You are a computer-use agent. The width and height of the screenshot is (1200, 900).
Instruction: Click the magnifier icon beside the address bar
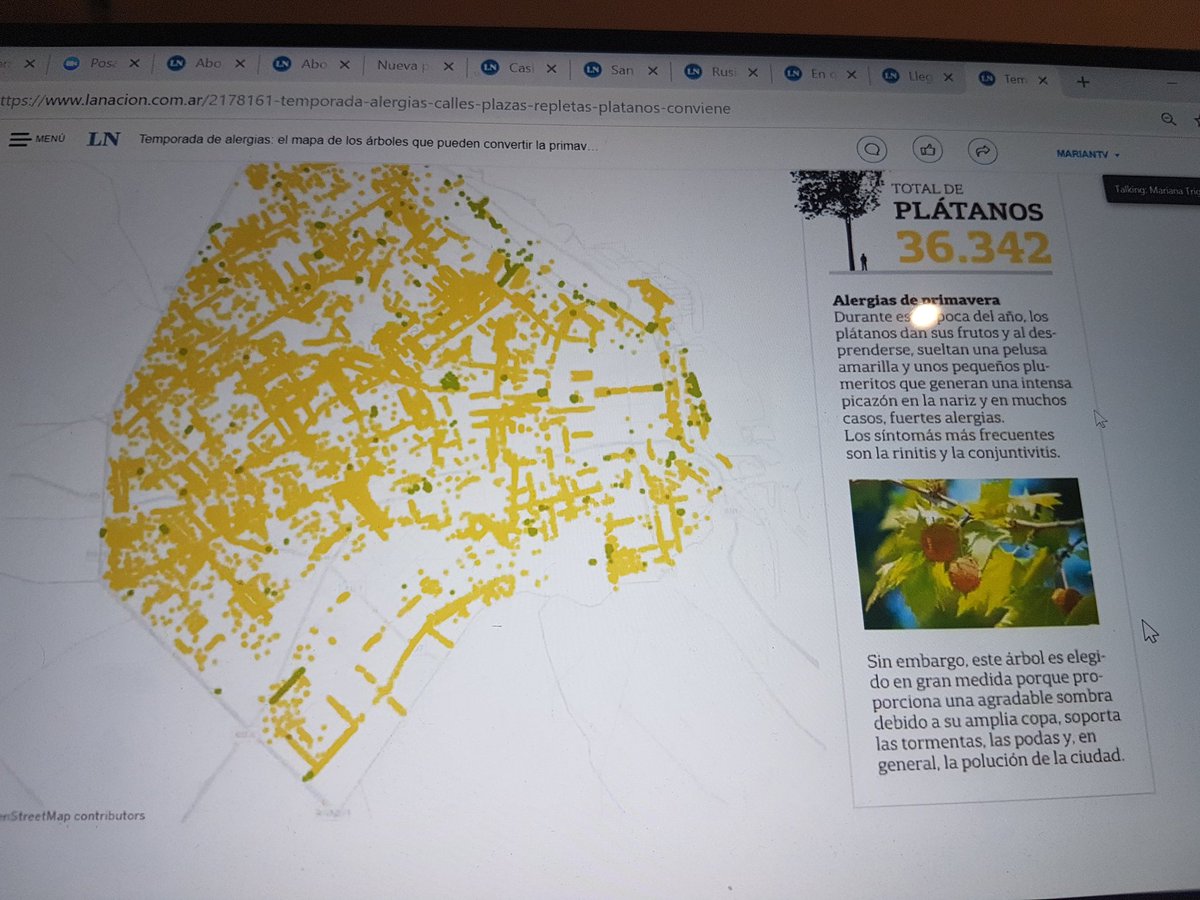pyautogui.click(x=1168, y=119)
